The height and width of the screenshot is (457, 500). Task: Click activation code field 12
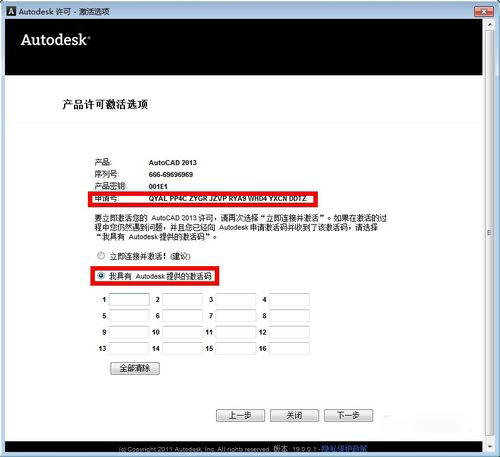tap(289, 332)
